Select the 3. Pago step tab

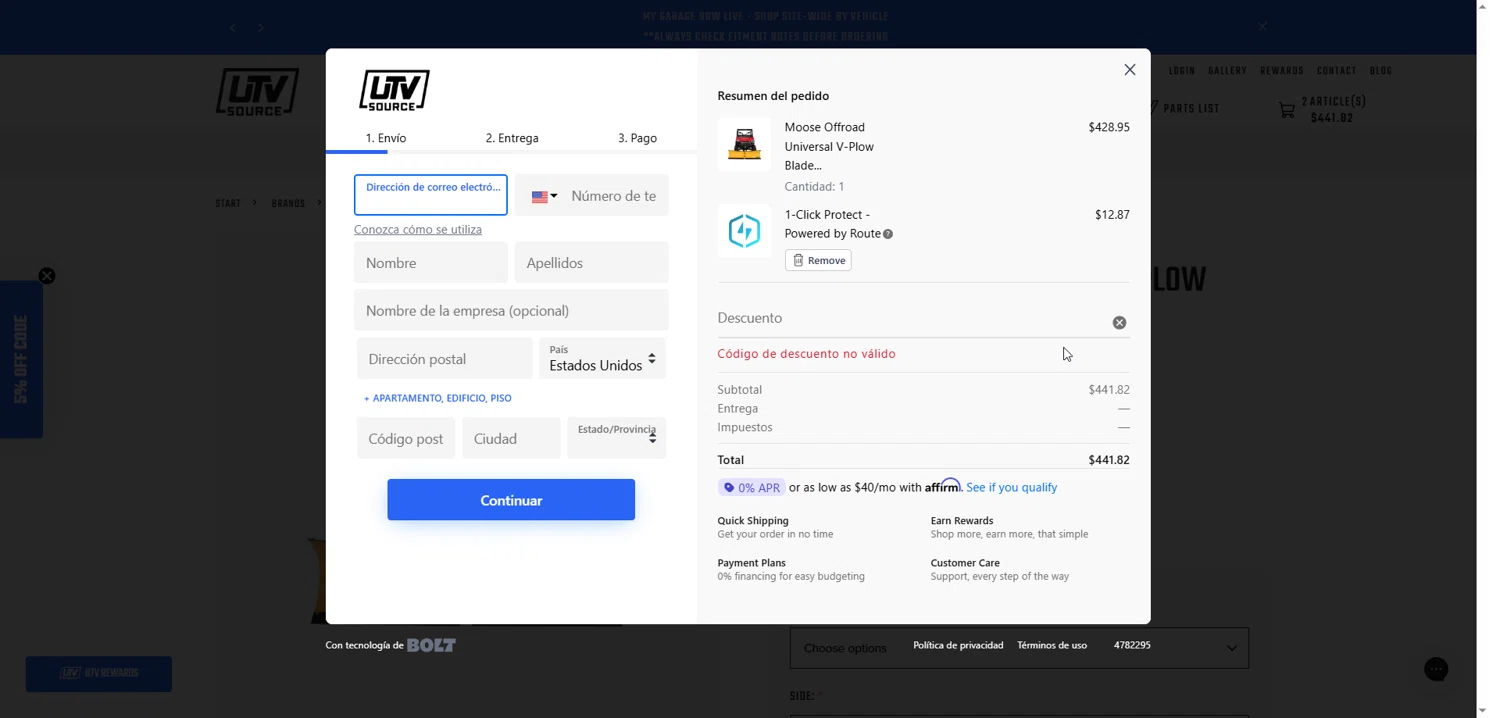click(x=637, y=138)
